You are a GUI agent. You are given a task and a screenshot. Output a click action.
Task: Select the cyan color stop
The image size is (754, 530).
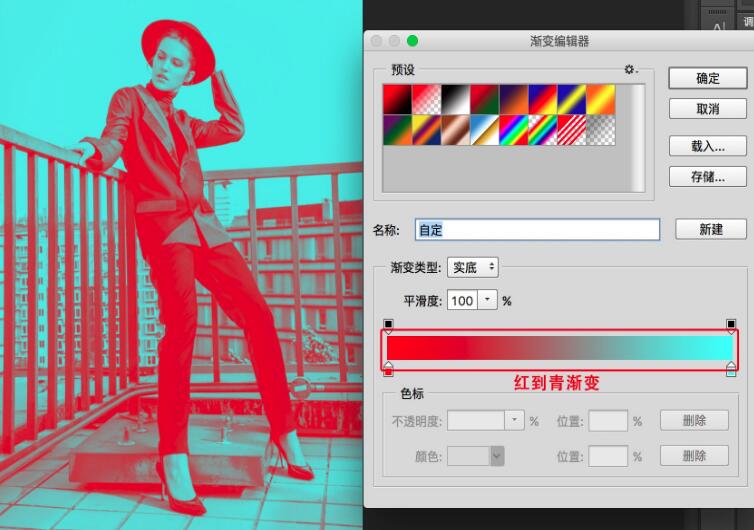click(x=731, y=369)
